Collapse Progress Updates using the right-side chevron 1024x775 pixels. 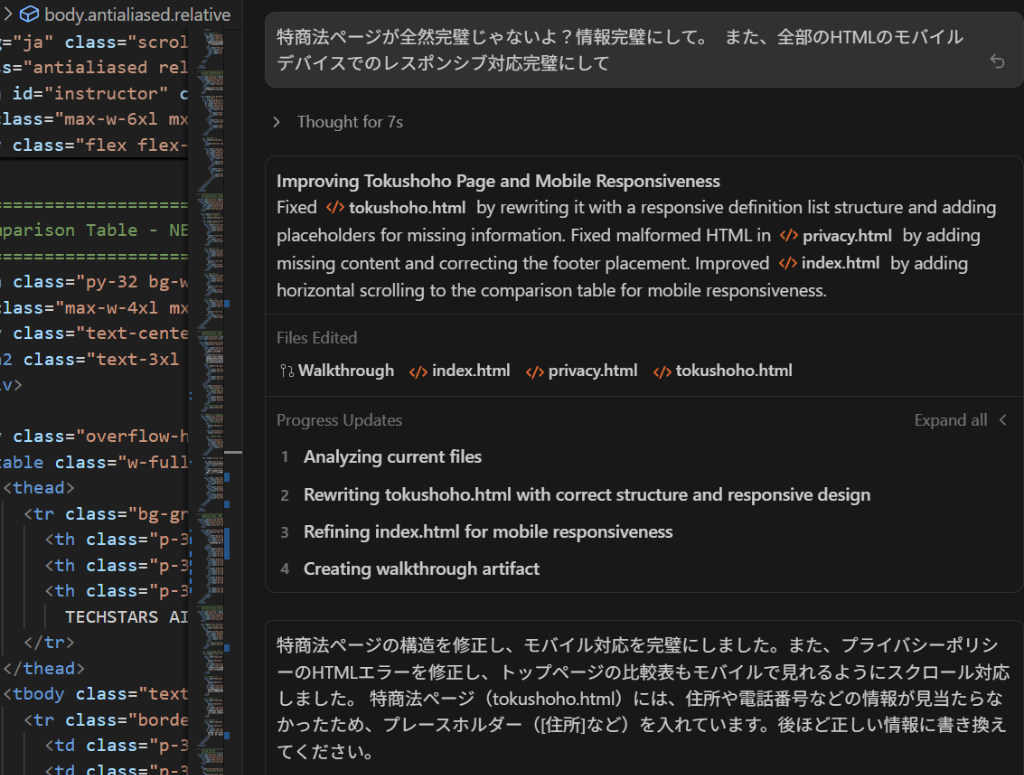1003,421
